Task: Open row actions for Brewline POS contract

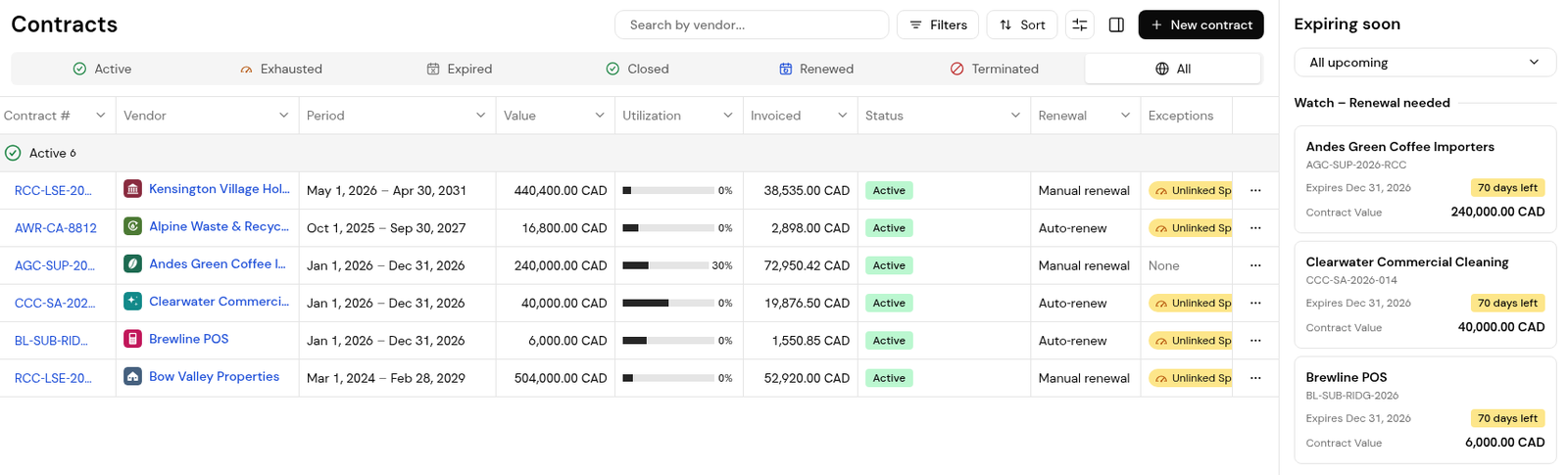Action: coord(1255,341)
